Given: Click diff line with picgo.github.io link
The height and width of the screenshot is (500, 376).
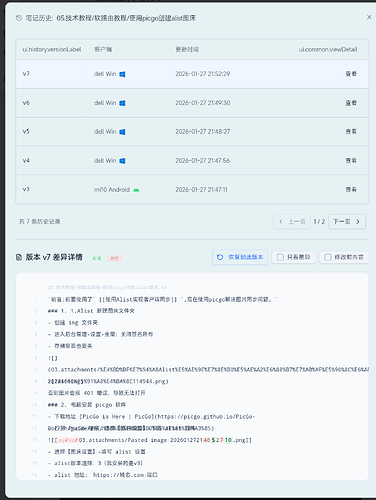Looking at the screenshot, I should 152,416.
